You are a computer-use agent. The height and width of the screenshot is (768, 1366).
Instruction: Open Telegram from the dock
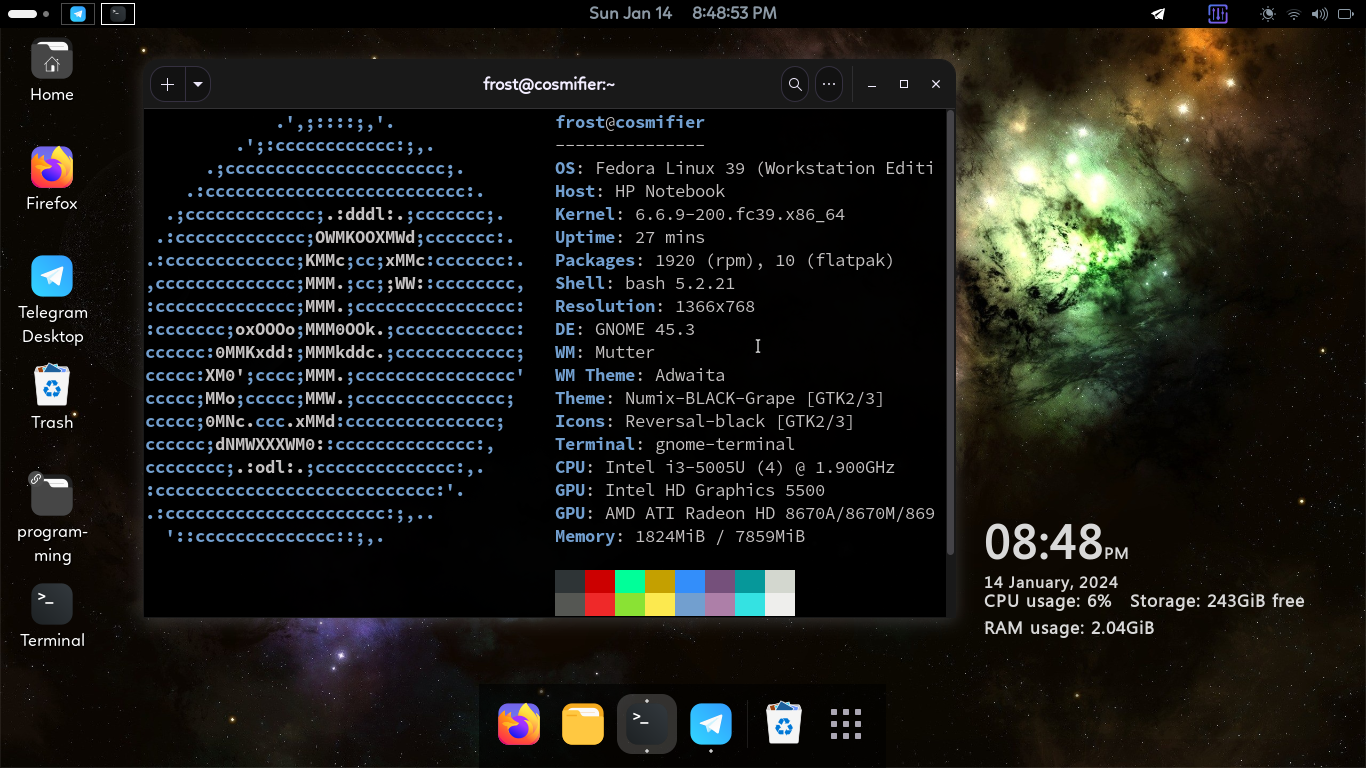point(711,724)
